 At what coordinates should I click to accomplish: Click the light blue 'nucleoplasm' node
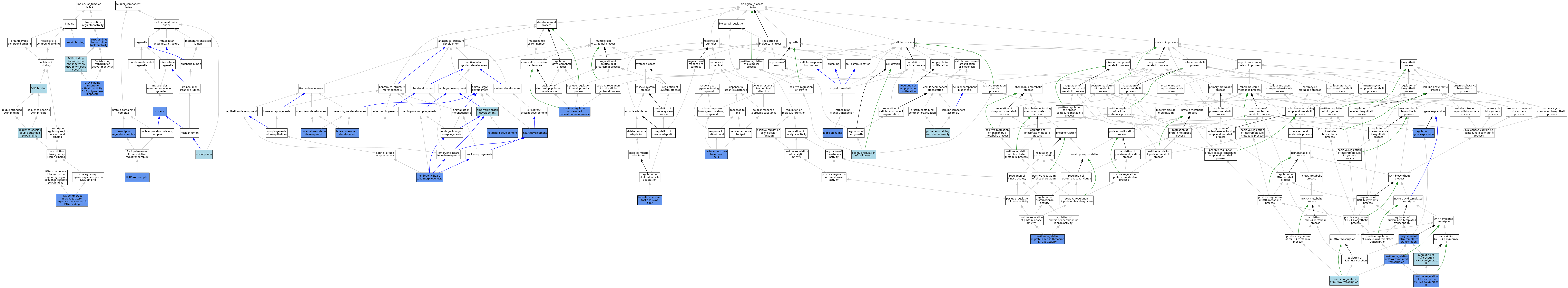coord(204,155)
